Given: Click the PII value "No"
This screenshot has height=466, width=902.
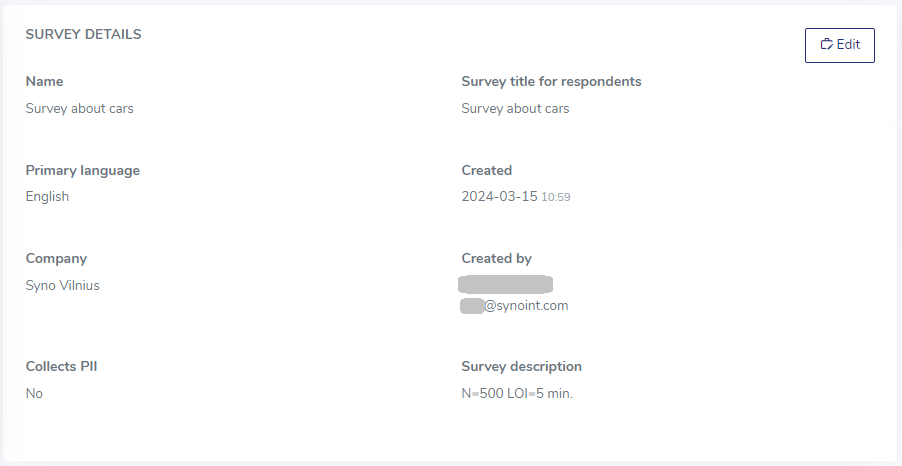Looking at the screenshot, I should point(34,394).
